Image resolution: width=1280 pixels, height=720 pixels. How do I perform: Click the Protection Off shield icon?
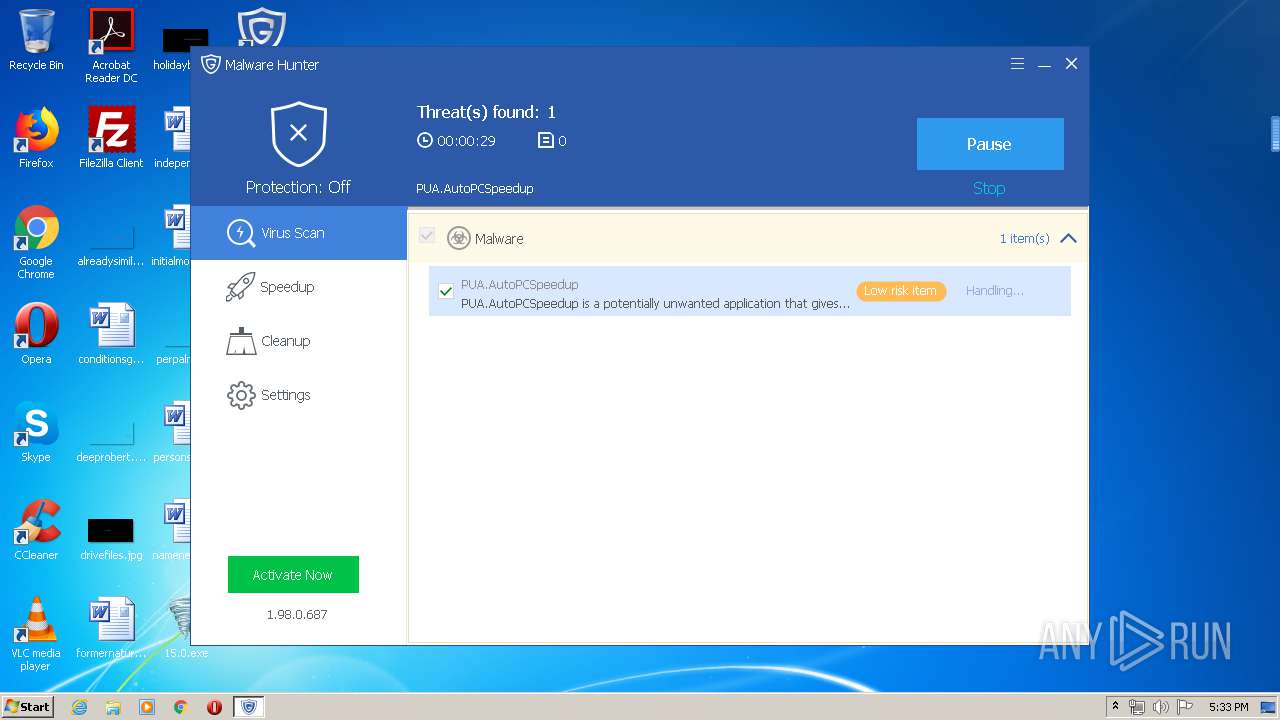299,134
